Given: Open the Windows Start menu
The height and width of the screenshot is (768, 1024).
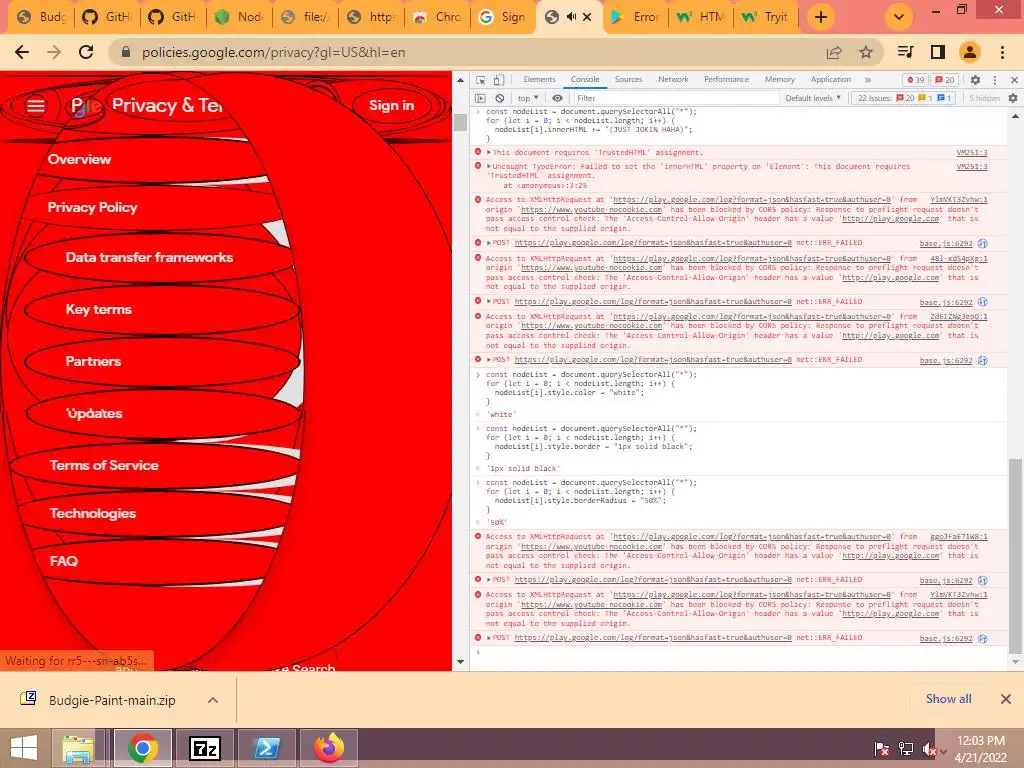Looking at the screenshot, I should (x=24, y=748).
